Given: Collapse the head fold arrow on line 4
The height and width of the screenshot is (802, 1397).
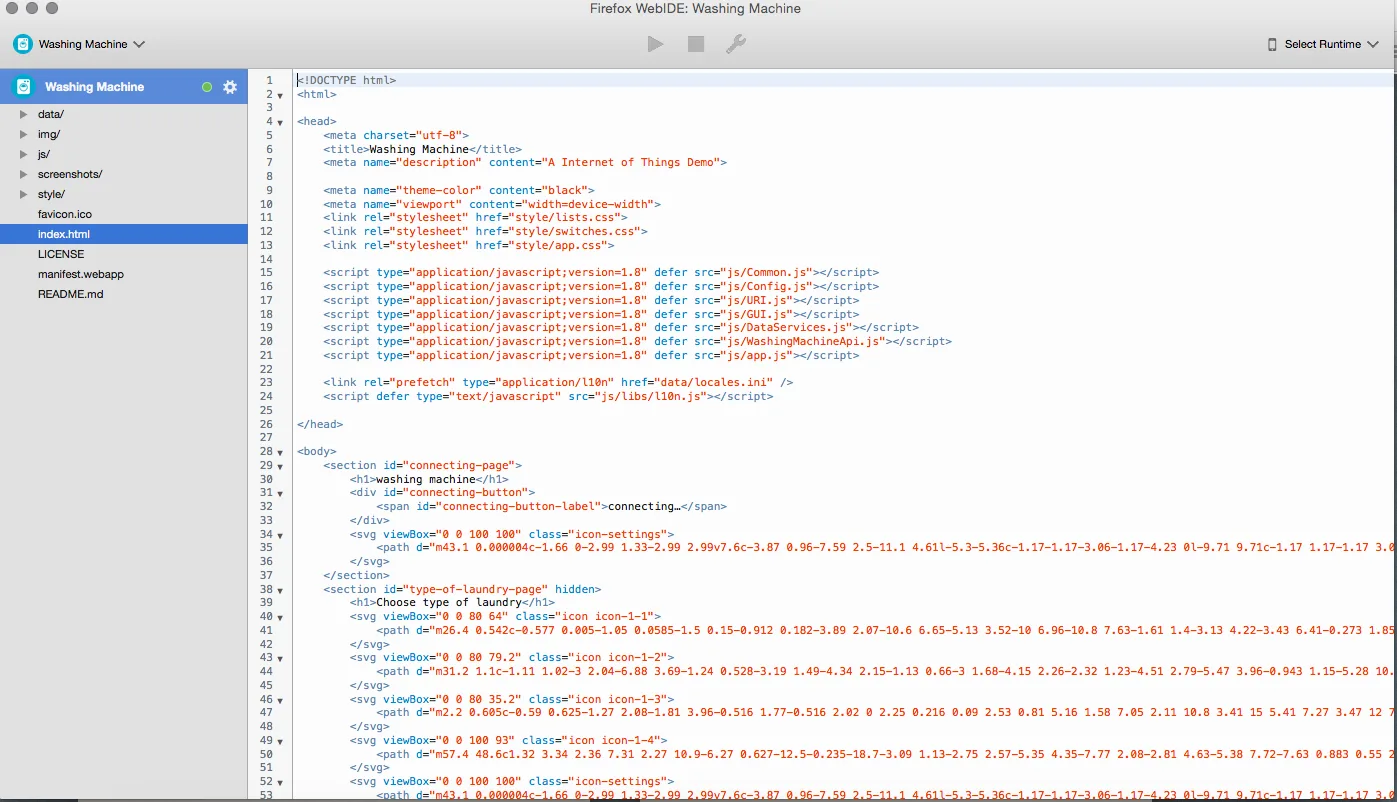Looking at the screenshot, I should pyautogui.click(x=280, y=122).
